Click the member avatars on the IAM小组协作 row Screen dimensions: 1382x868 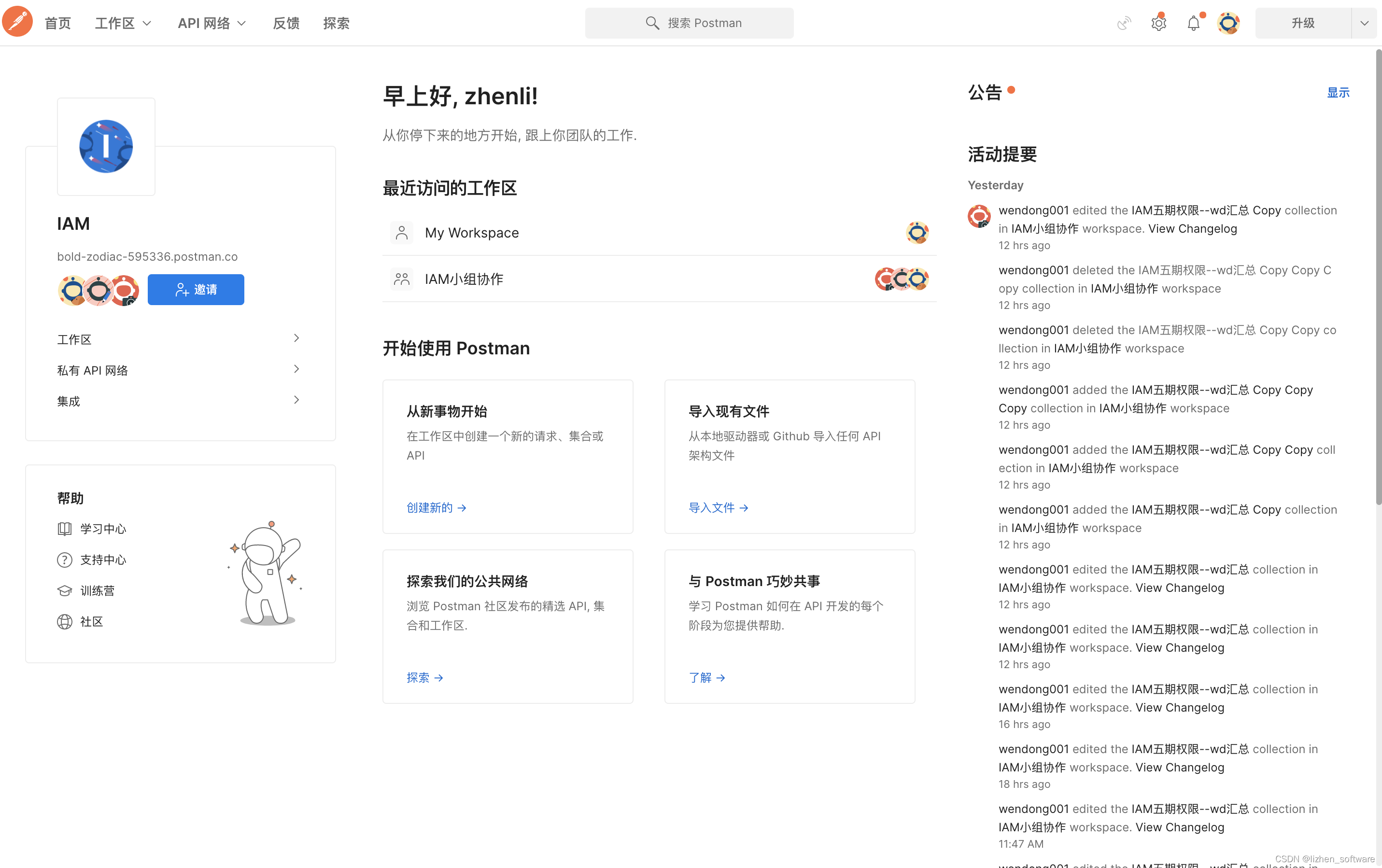tap(902, 279)
